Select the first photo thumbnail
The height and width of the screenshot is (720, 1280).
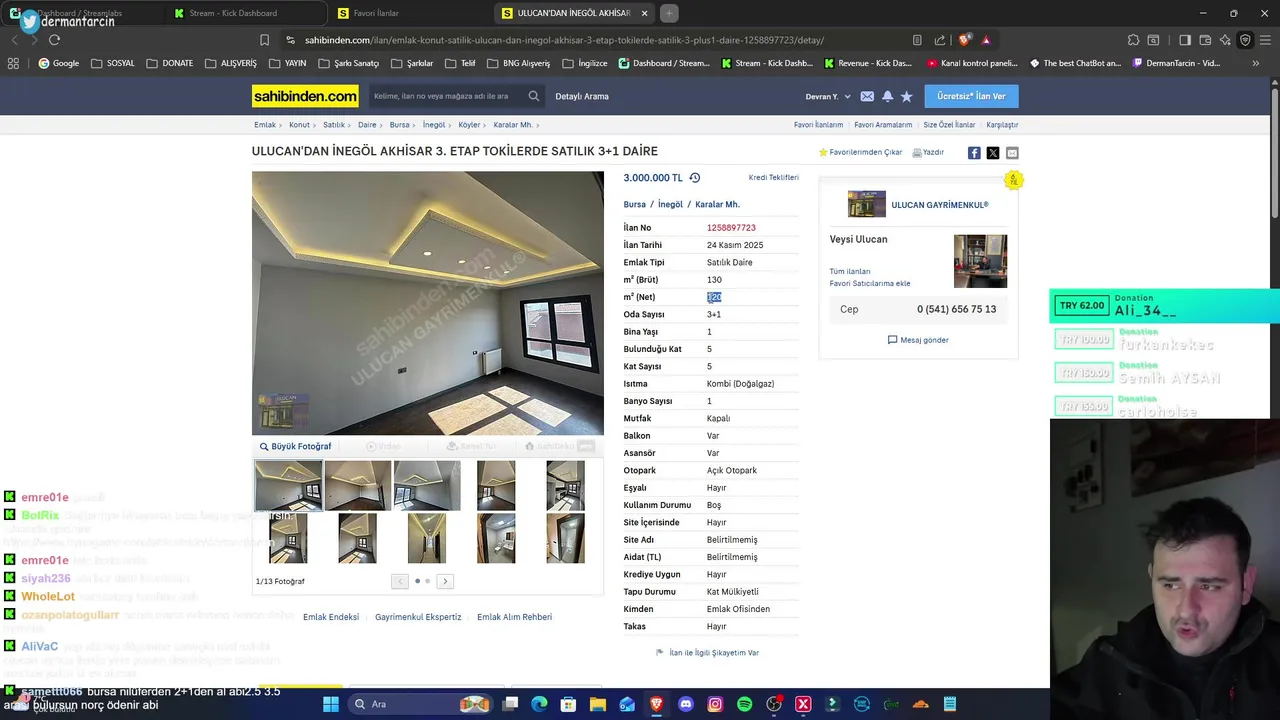(x=288, y=485)
